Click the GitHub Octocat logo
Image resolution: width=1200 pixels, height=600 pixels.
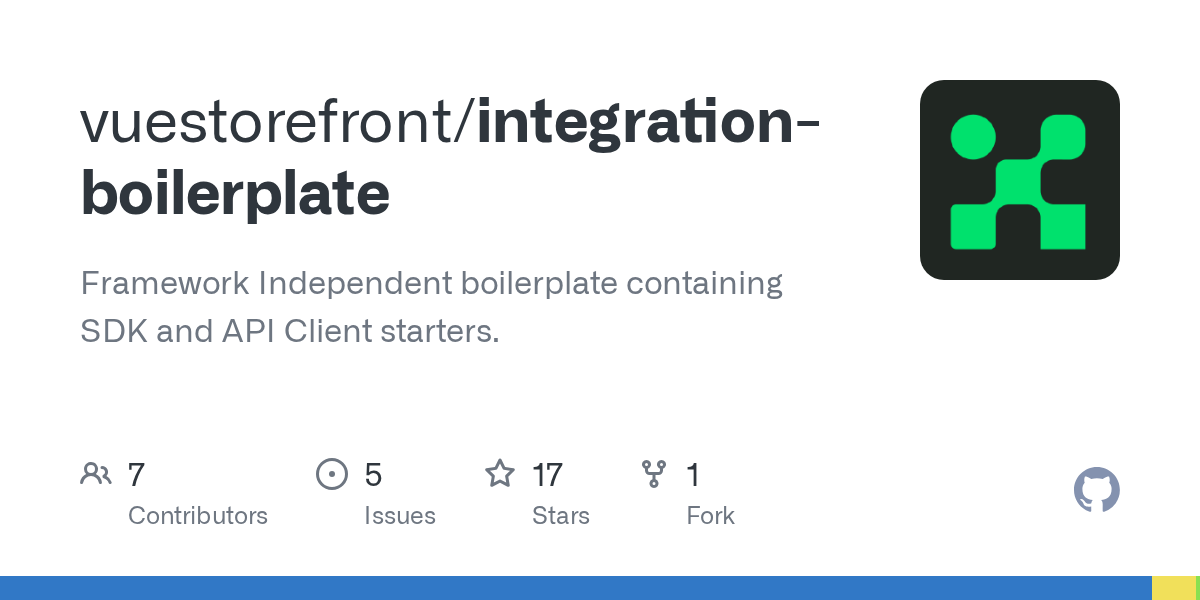pos(1096,490)
